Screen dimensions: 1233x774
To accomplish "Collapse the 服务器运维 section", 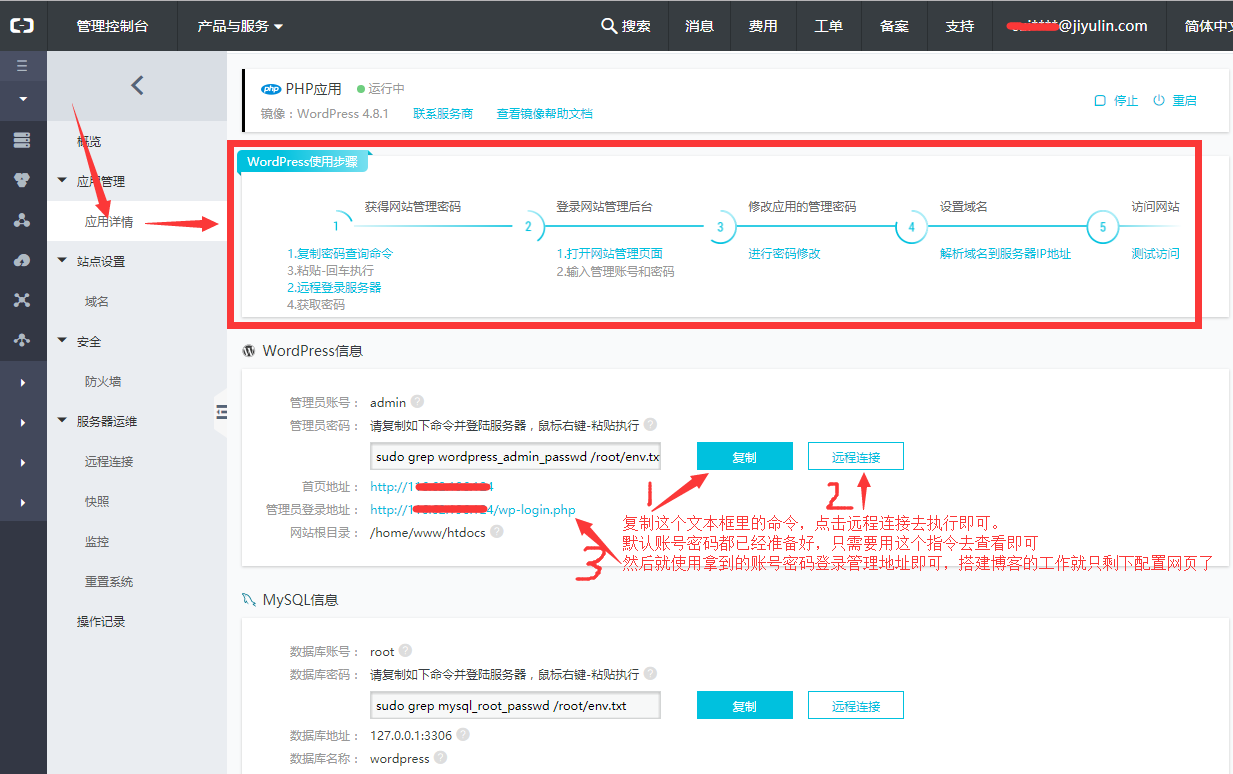I will pyautogui.click(x=62, y=421).
